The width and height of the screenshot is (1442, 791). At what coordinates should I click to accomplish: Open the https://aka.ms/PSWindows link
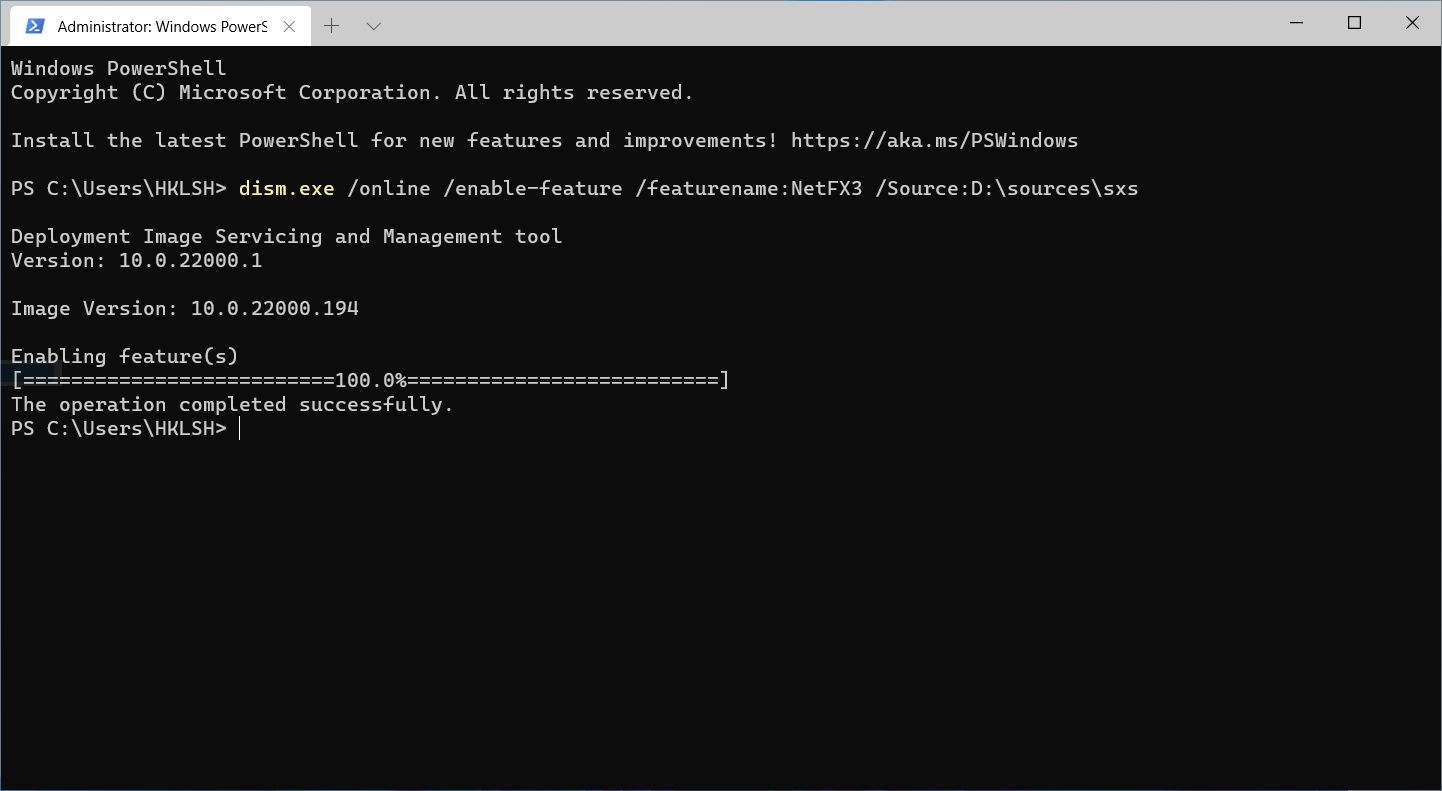click(934, 140)
